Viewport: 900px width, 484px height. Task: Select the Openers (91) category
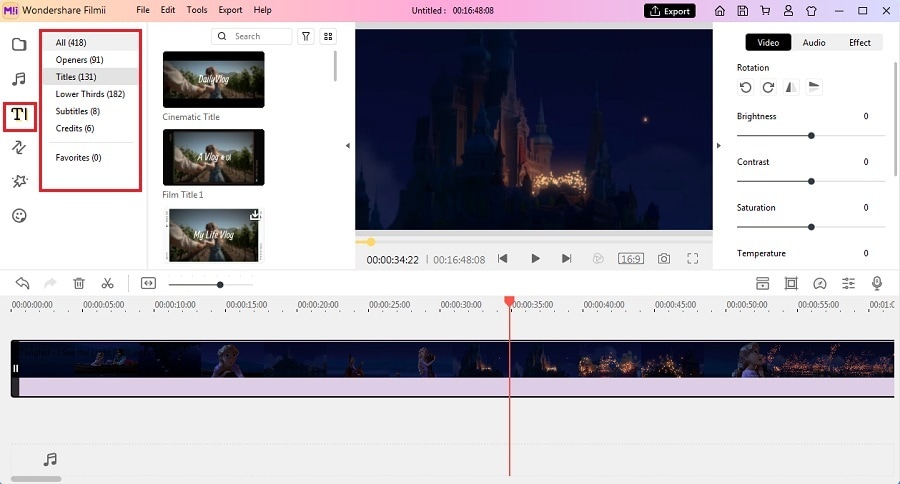91,60
